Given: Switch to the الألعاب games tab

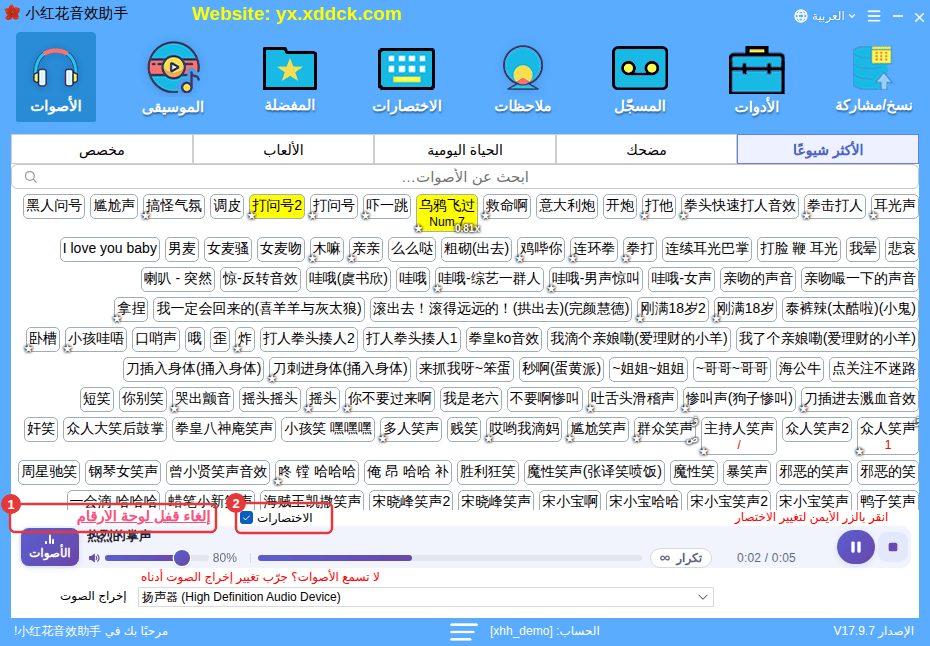Looking at the screenshot, I should tap(283, 149).
